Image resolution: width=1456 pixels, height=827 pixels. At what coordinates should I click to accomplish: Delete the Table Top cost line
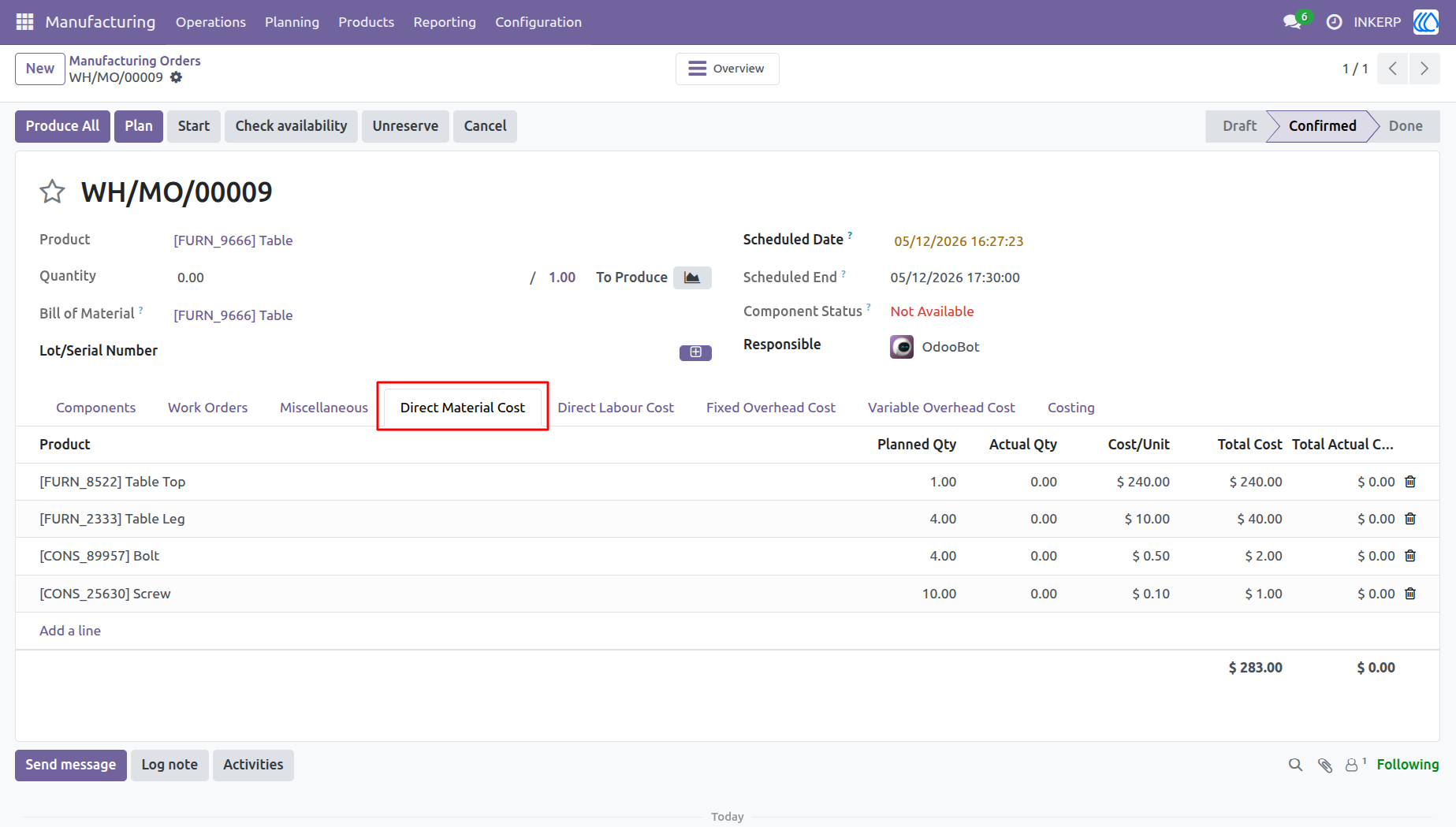(x=1410, y=482)
